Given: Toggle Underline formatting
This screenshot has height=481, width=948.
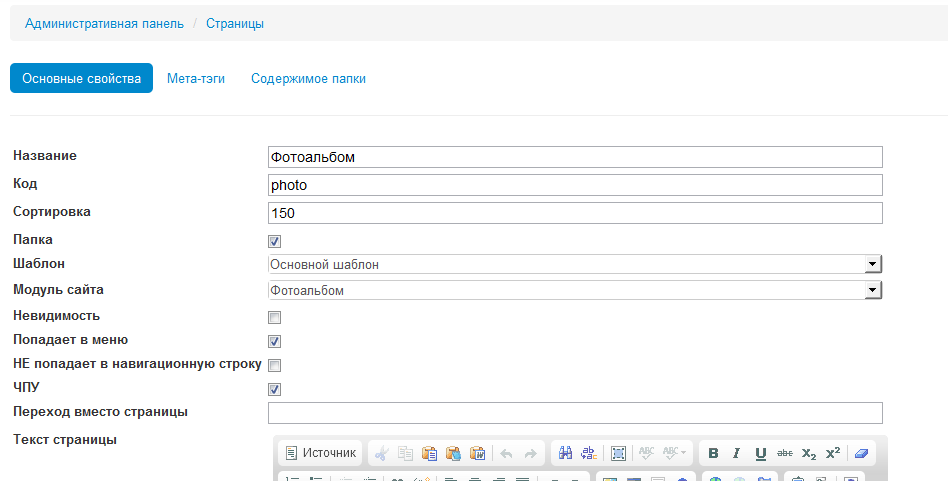Looking at the screenshot, I should click(x=761, y=453).
